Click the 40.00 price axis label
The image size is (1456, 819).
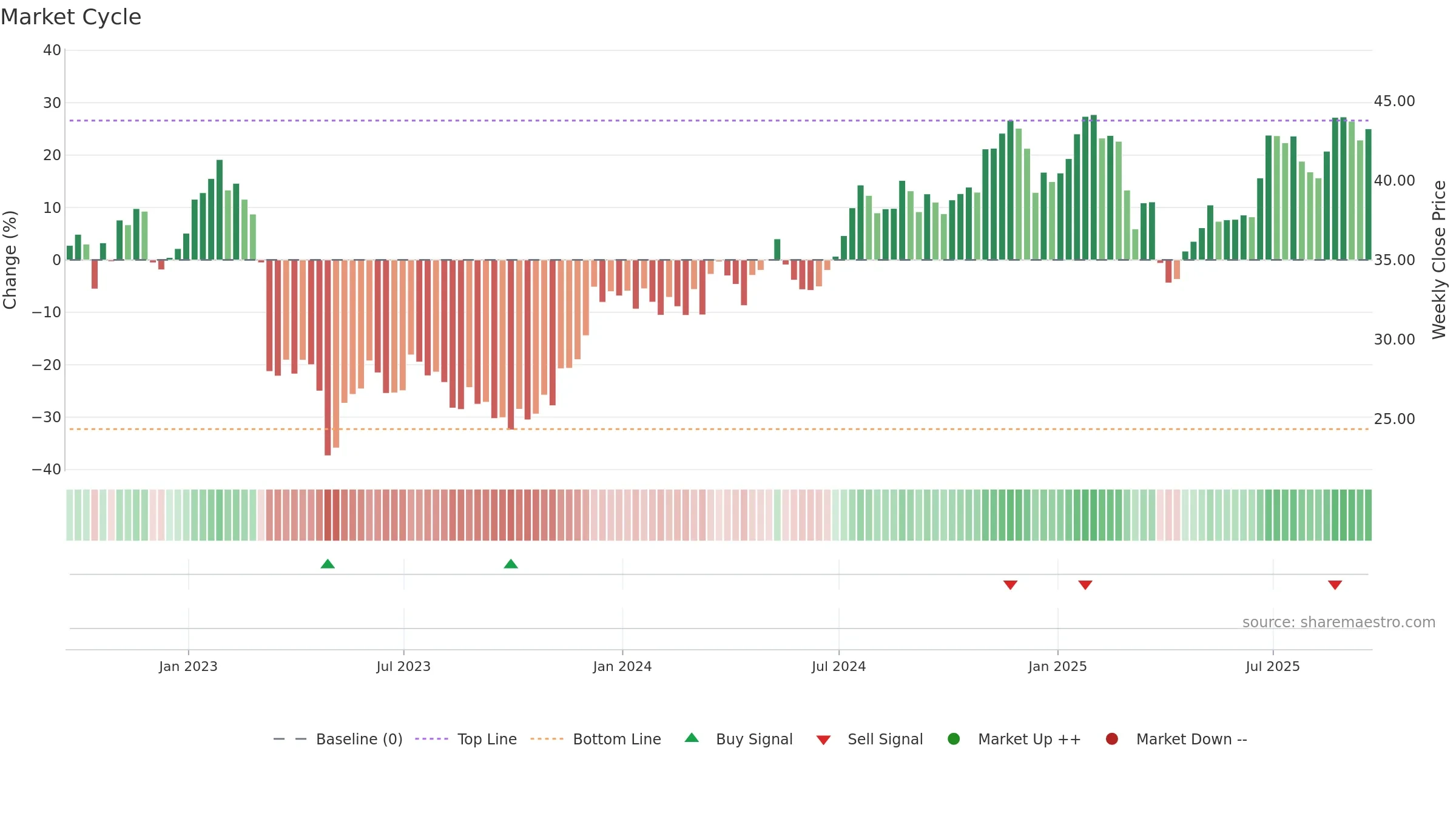point(1394,181)
